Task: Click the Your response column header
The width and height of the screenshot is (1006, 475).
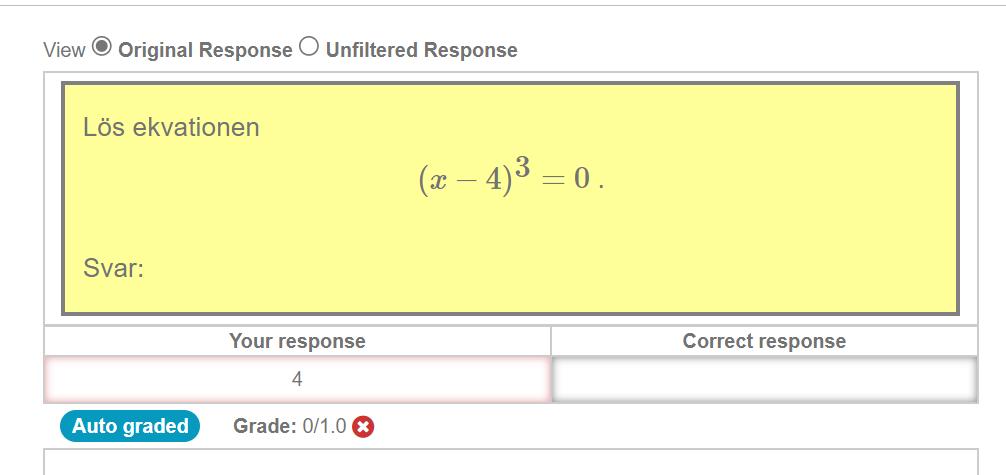Action: click(x=297, y=341)
